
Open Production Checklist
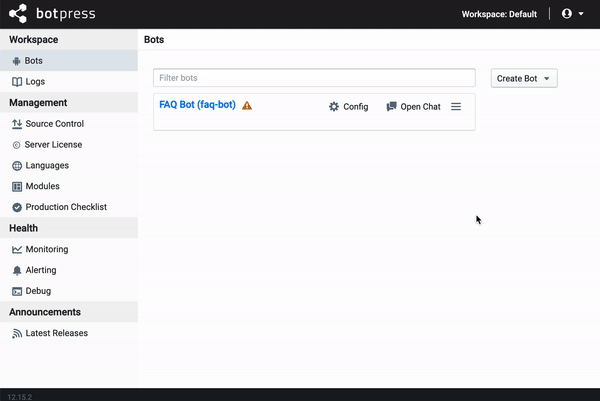(69, 207)
